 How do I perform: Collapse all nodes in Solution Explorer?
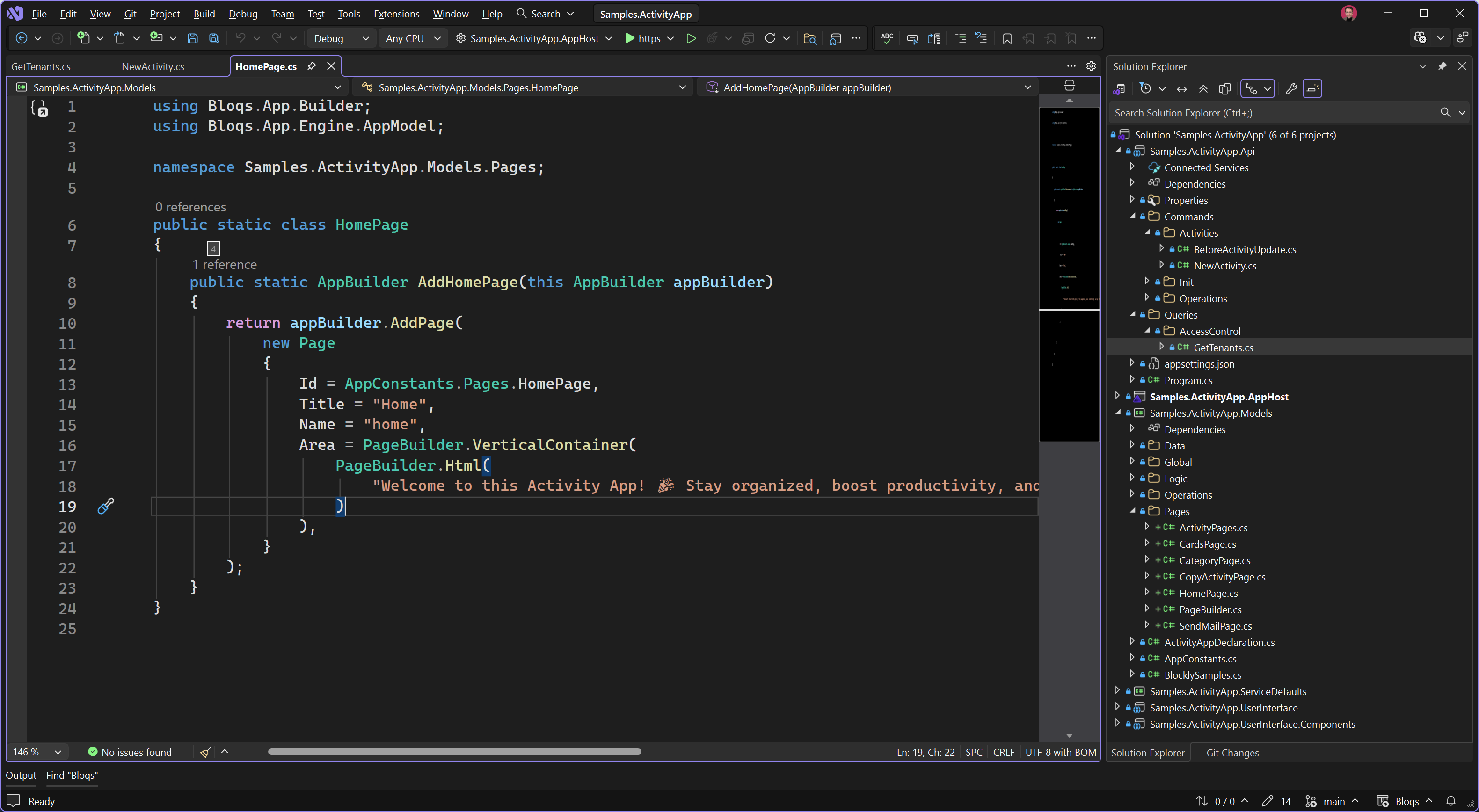(x=1203, y=88)
